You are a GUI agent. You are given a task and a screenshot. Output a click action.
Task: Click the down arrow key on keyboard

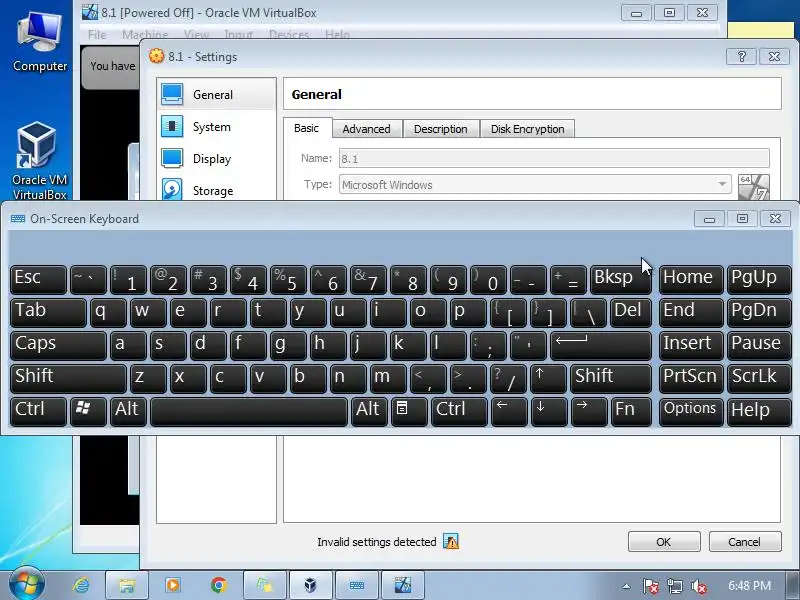tap(548, 411)
